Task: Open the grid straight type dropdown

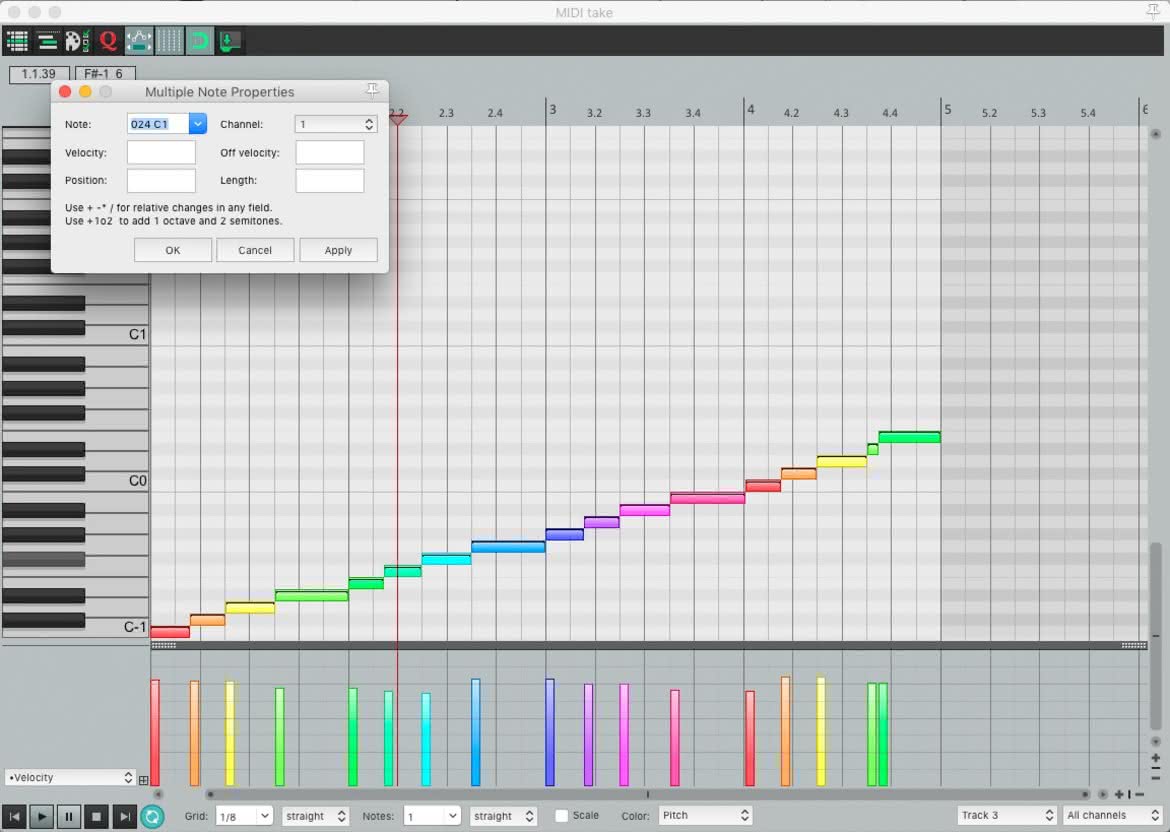Action: tap(315, 816)
